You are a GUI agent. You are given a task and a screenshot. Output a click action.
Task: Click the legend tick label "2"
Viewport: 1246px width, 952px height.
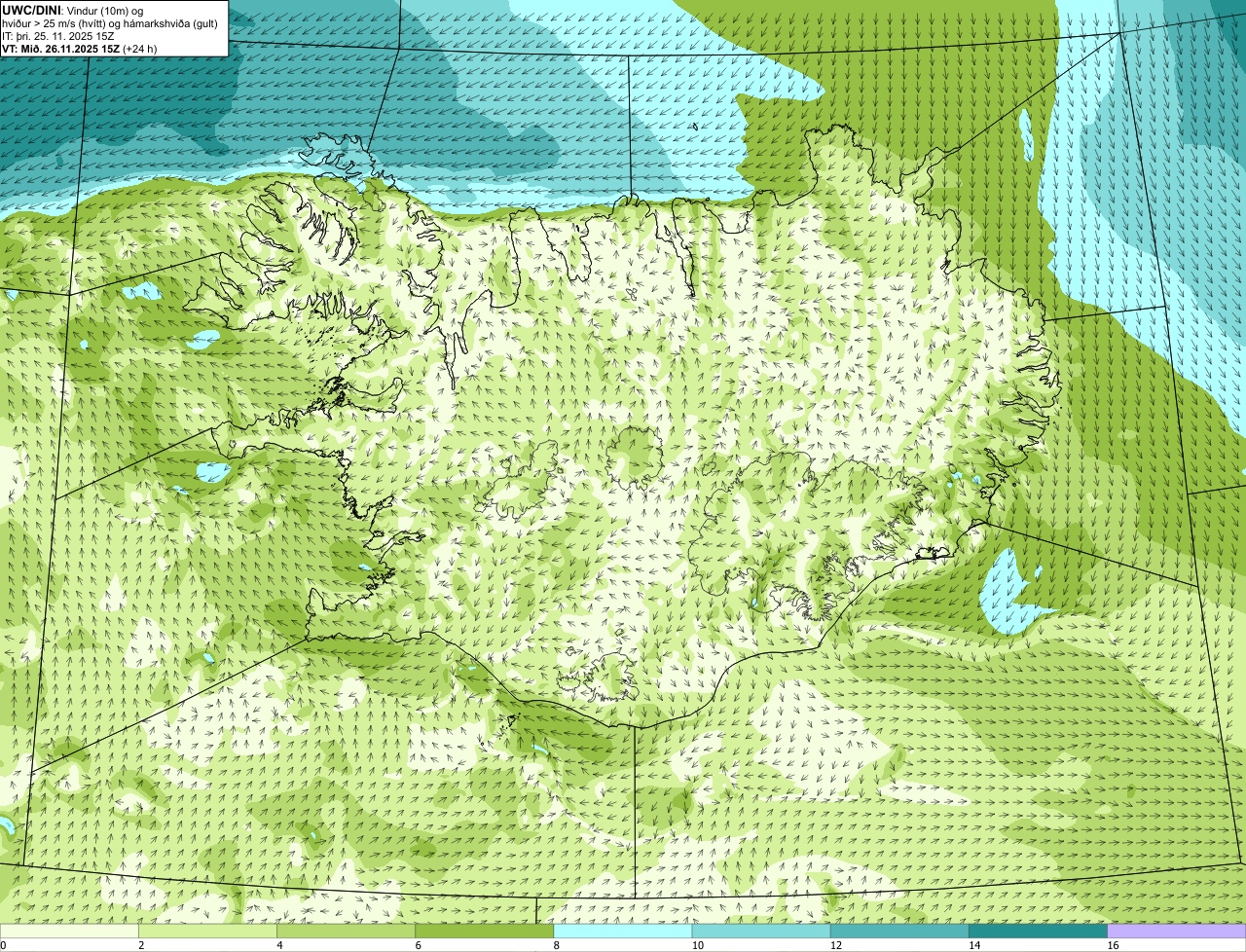point(141,945)
